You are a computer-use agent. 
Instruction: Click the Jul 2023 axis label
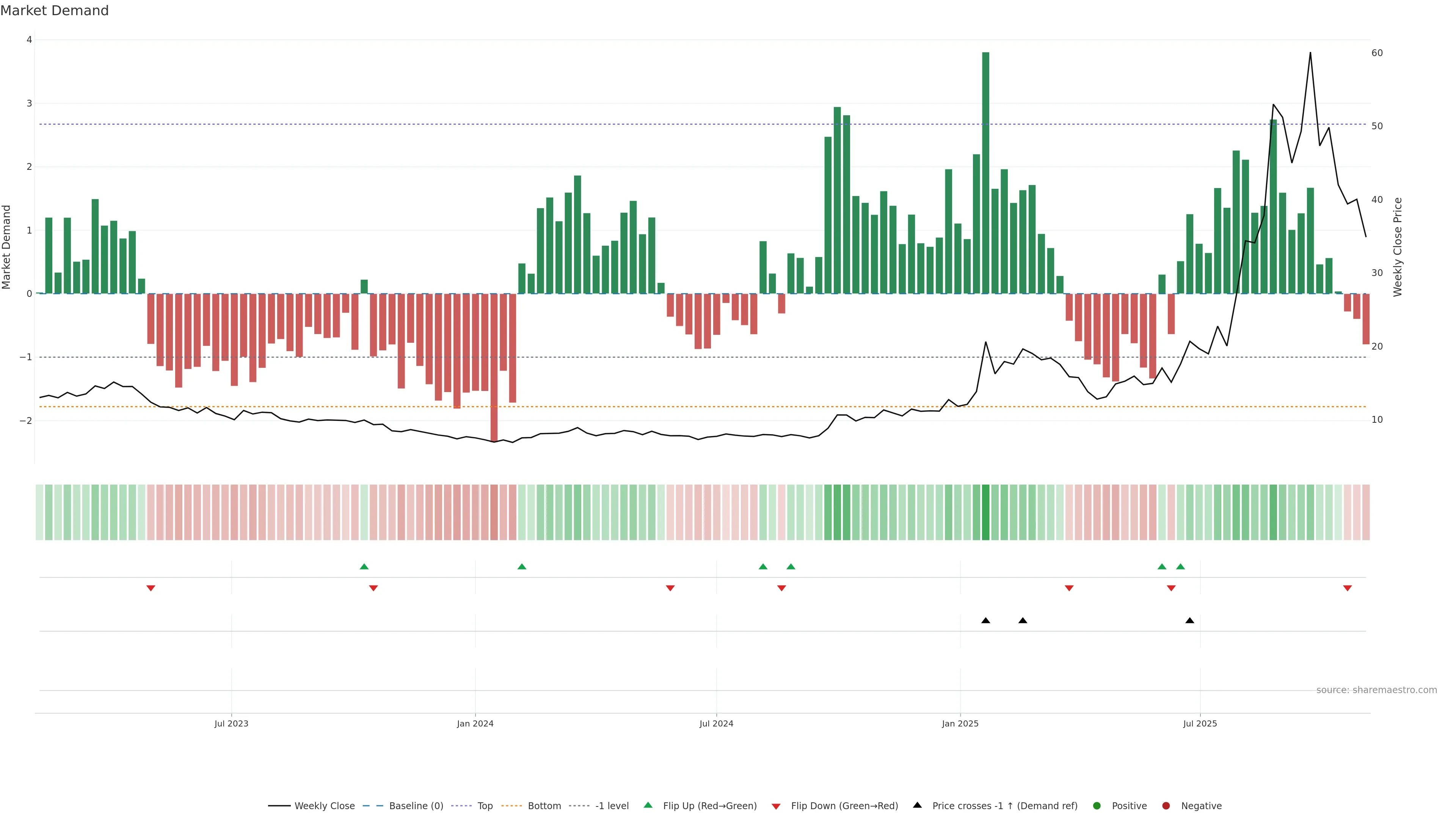pyautogui.click(x=231, y=723)
